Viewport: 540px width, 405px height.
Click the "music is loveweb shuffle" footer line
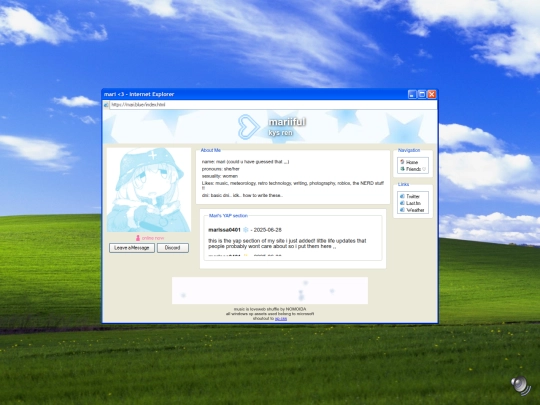point(270,309)
